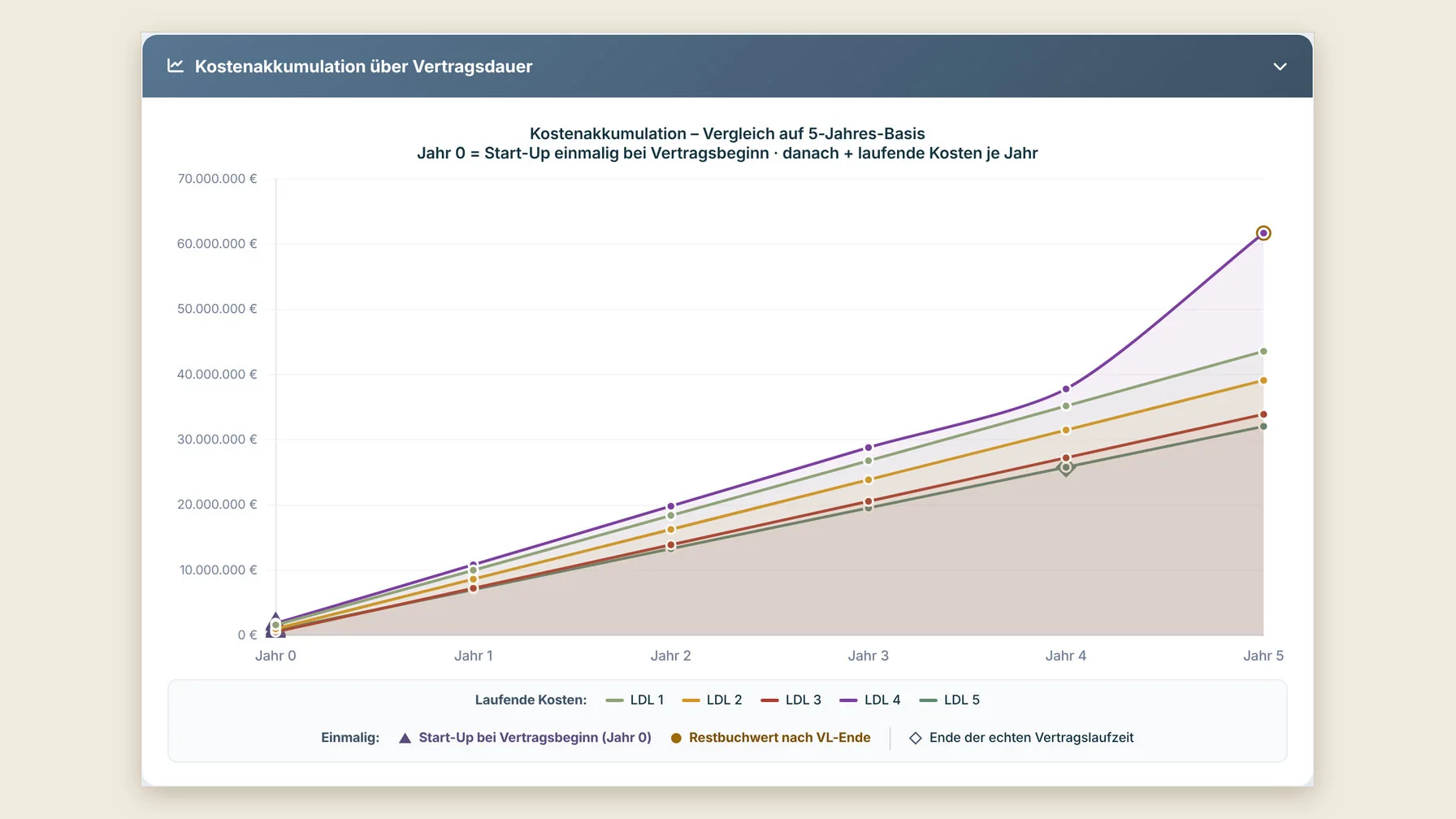Select the Restbuchwert nach VL-Ende label
Image resolution: width=1456 pixels, height=819 pixels.
(779, 738)
